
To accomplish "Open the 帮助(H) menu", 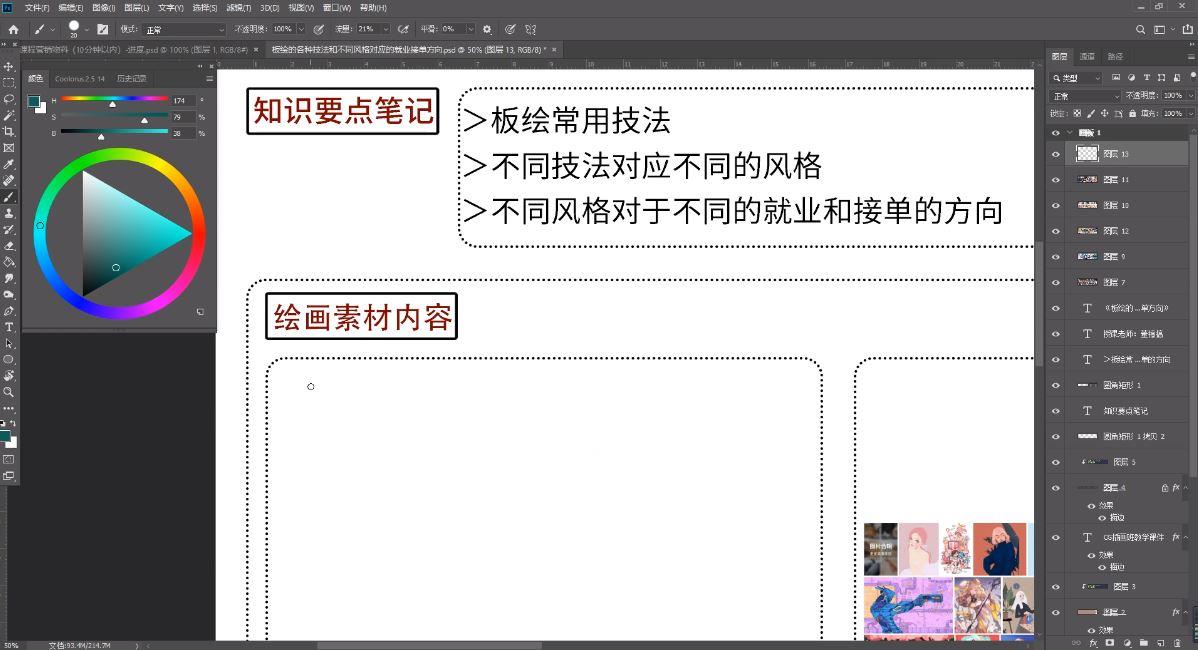I will click(373, 8).
